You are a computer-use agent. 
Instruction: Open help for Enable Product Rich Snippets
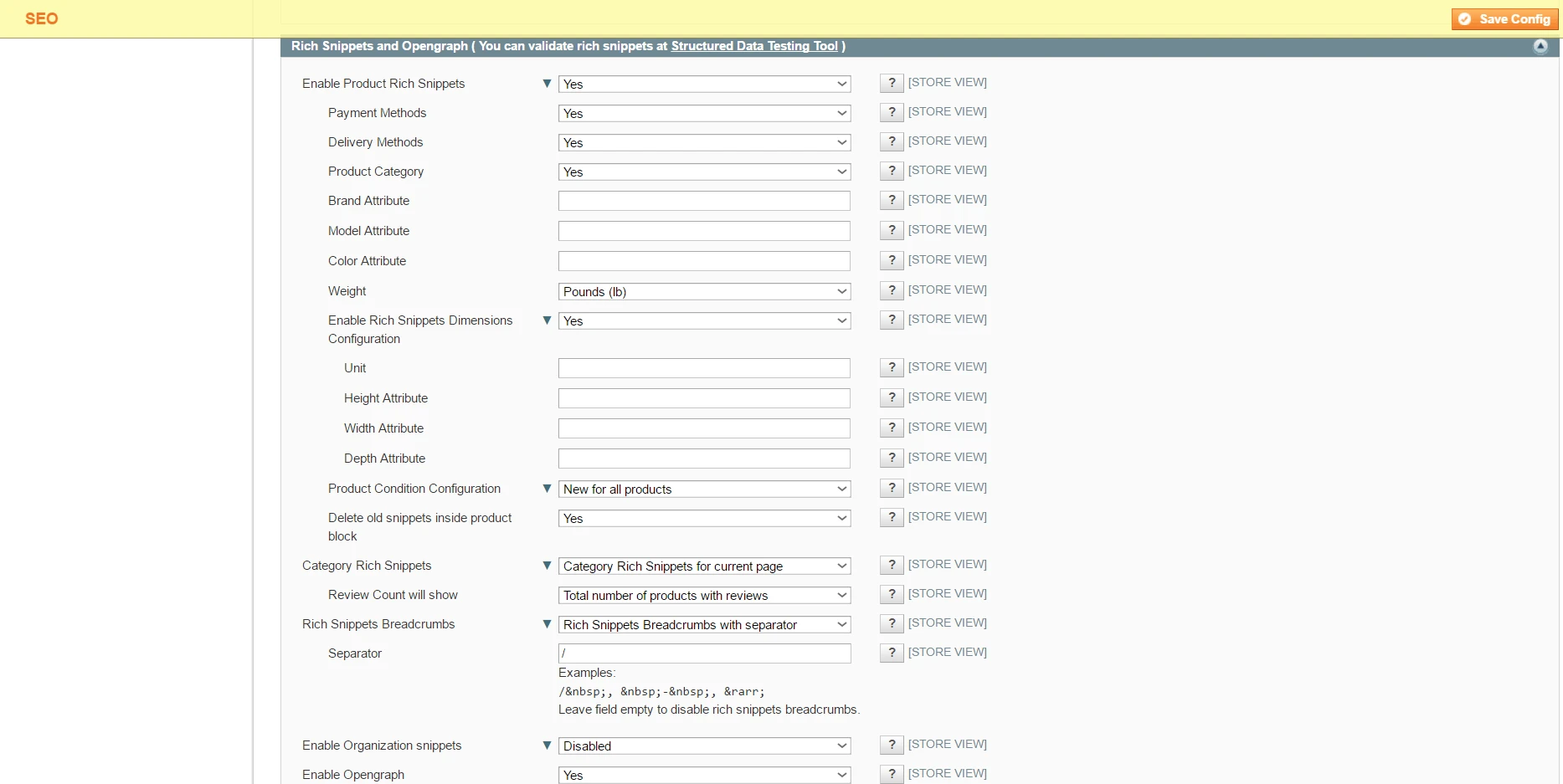(x=890, y=83)
